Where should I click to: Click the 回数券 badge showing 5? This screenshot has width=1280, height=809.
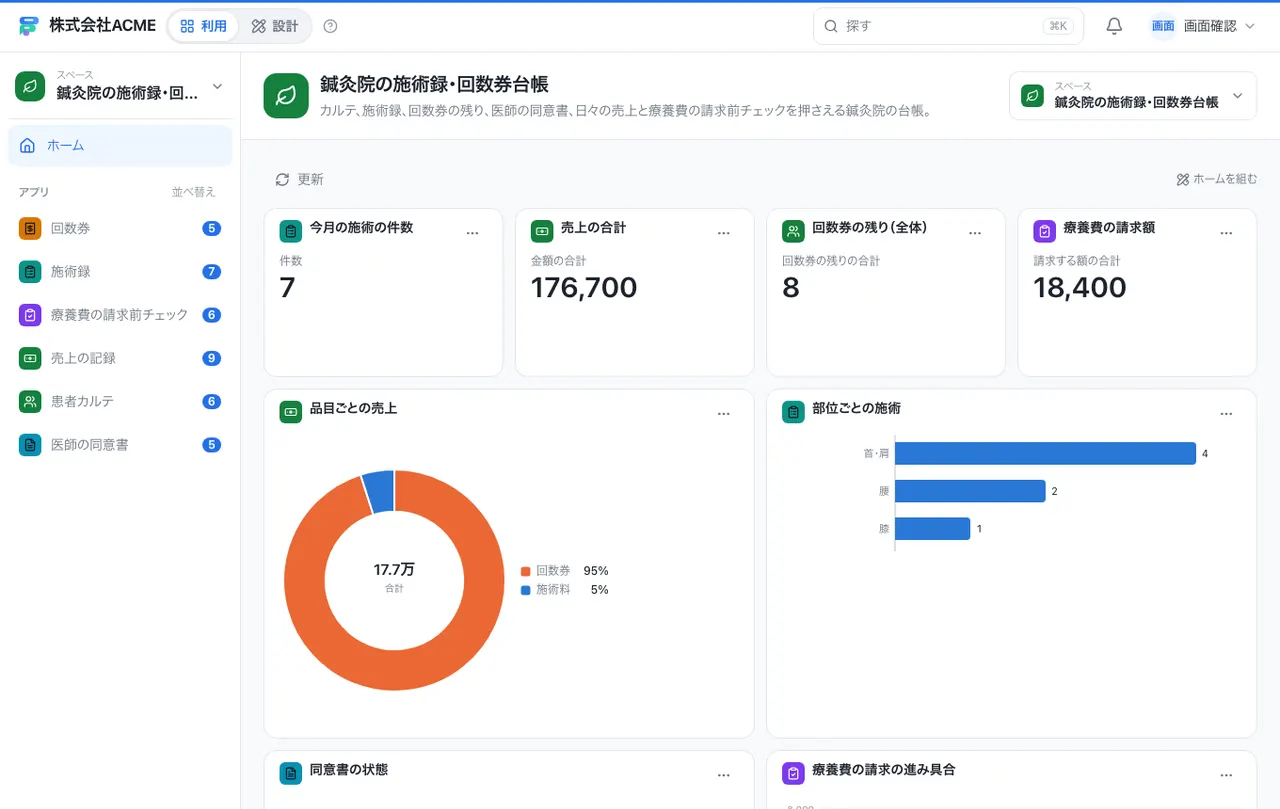tap(211, 228)
